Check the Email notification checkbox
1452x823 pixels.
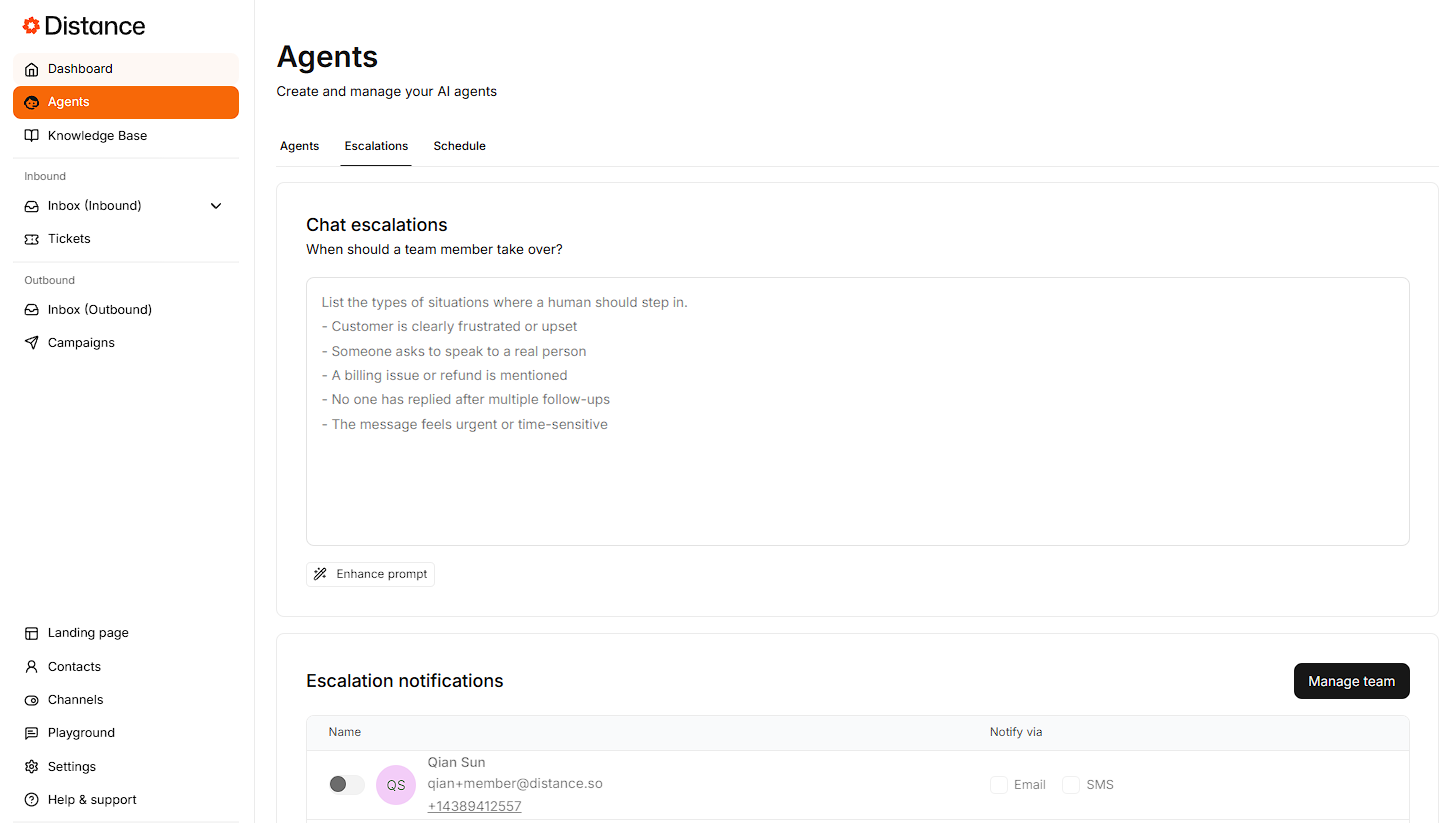[x=998, y=785]
